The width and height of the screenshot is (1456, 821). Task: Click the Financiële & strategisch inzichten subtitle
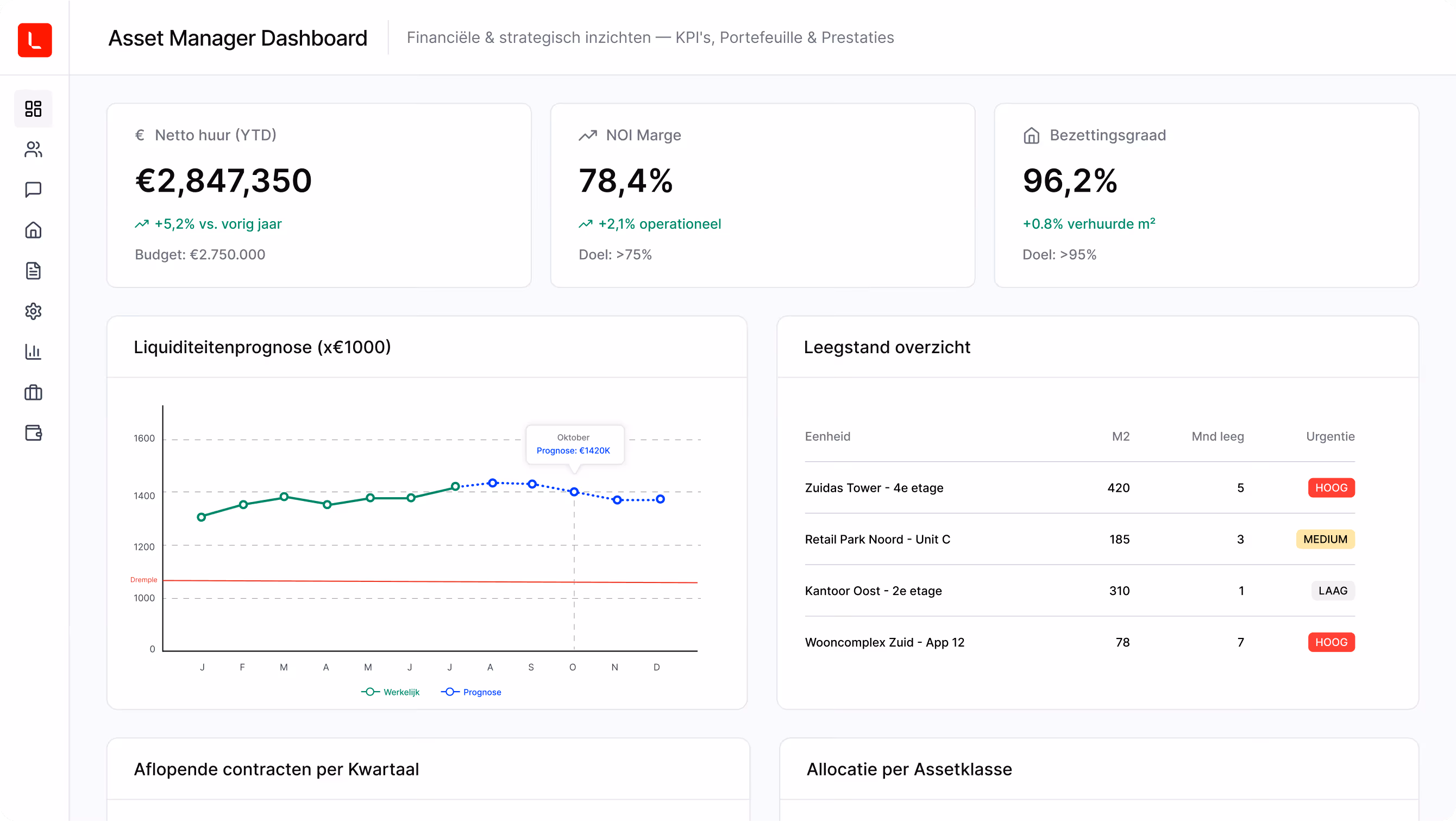point(650,37)
